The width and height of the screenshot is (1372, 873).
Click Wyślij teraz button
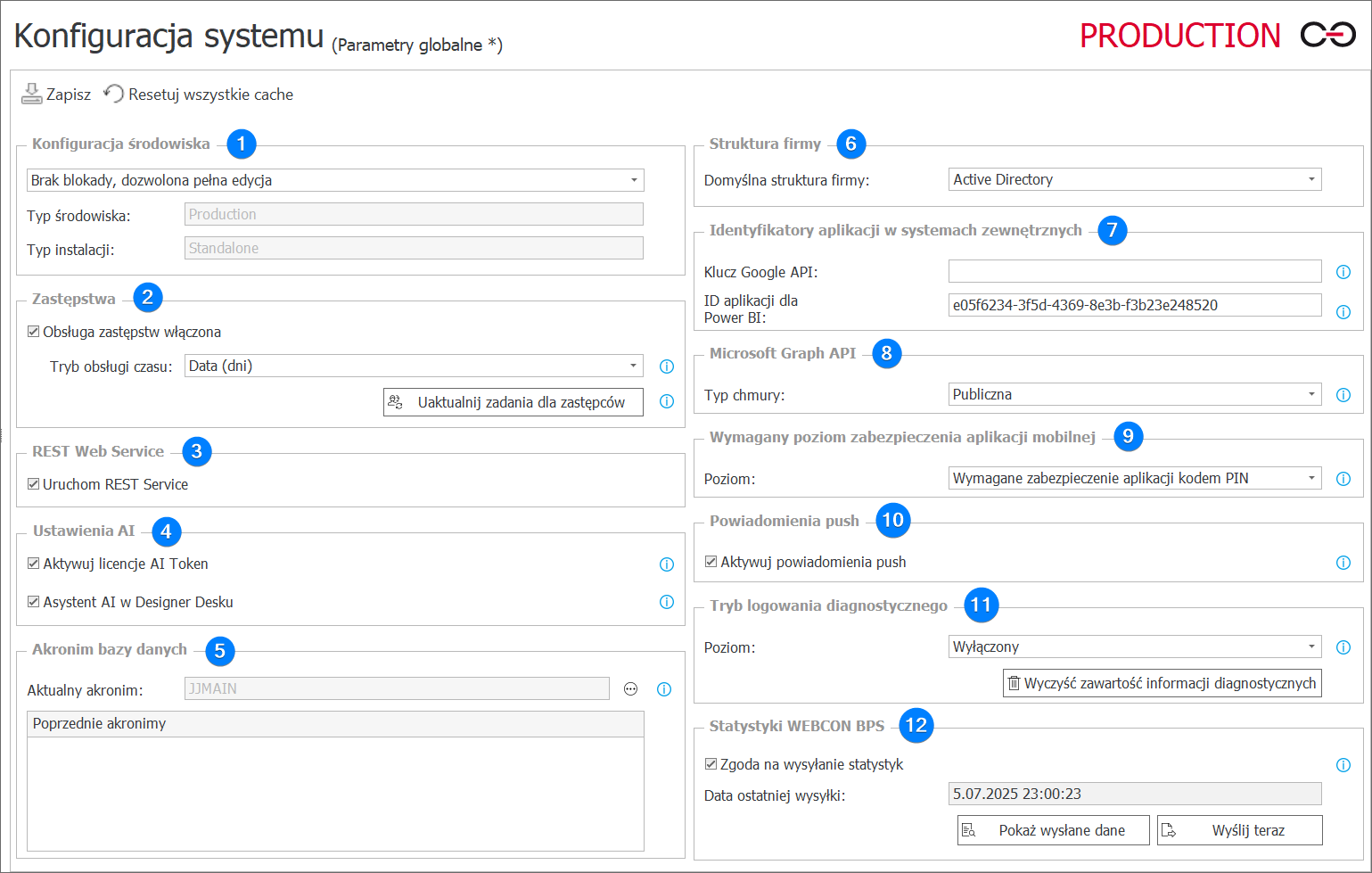pos(1240,830)
